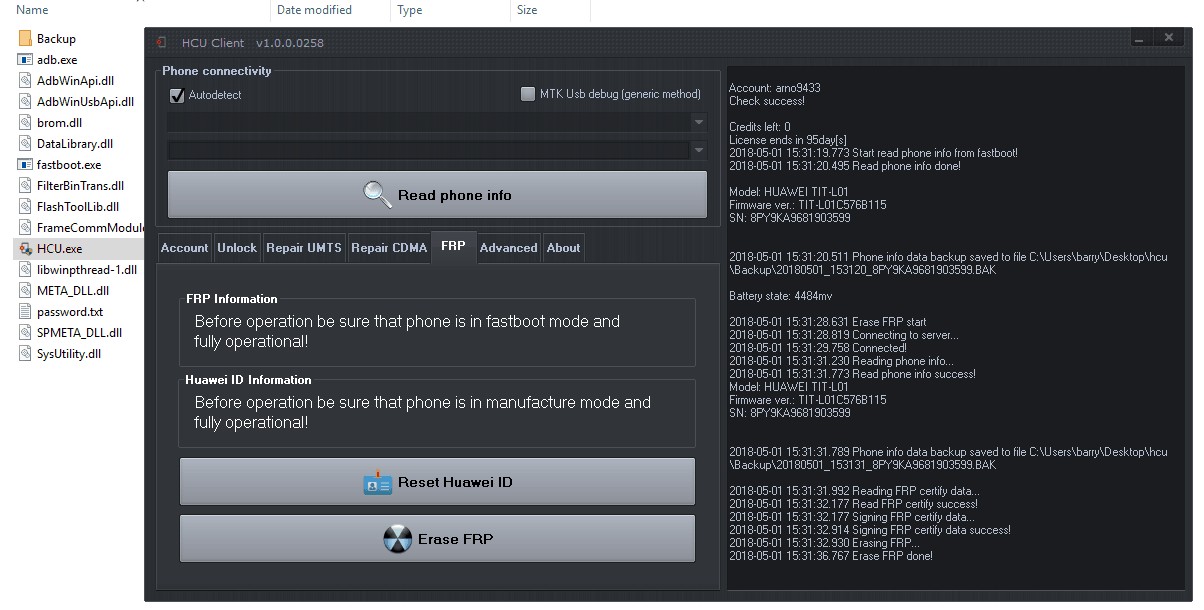Open the About tab

[x=563, y=248]
